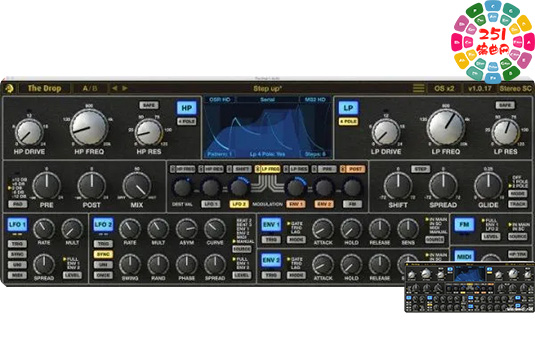Open the Stereo SC routing dropdown
Image resolution: width=535 pixels, height=363 pixels.
(x=515, y=88)
